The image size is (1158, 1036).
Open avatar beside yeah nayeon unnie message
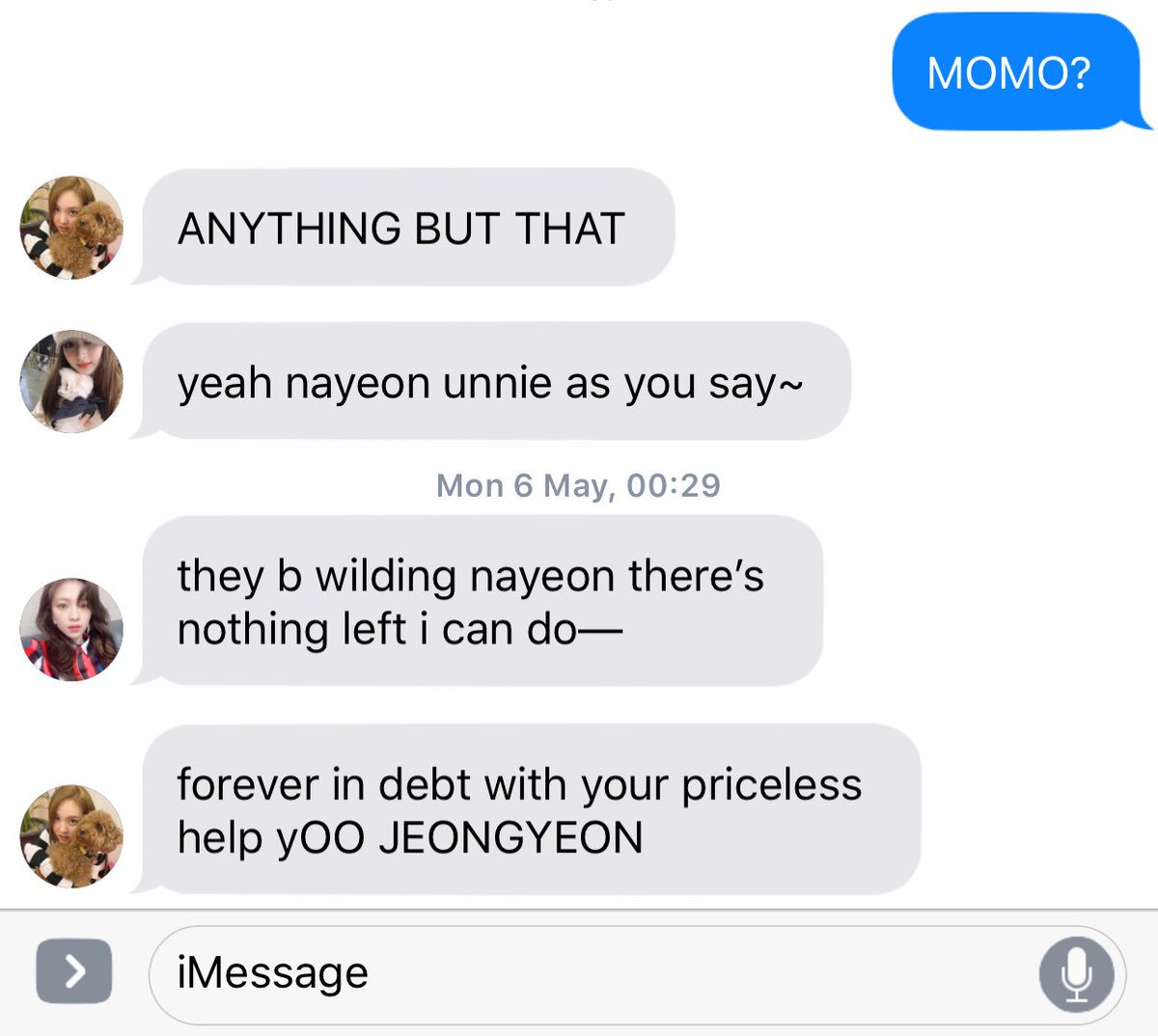pos(71,381)
